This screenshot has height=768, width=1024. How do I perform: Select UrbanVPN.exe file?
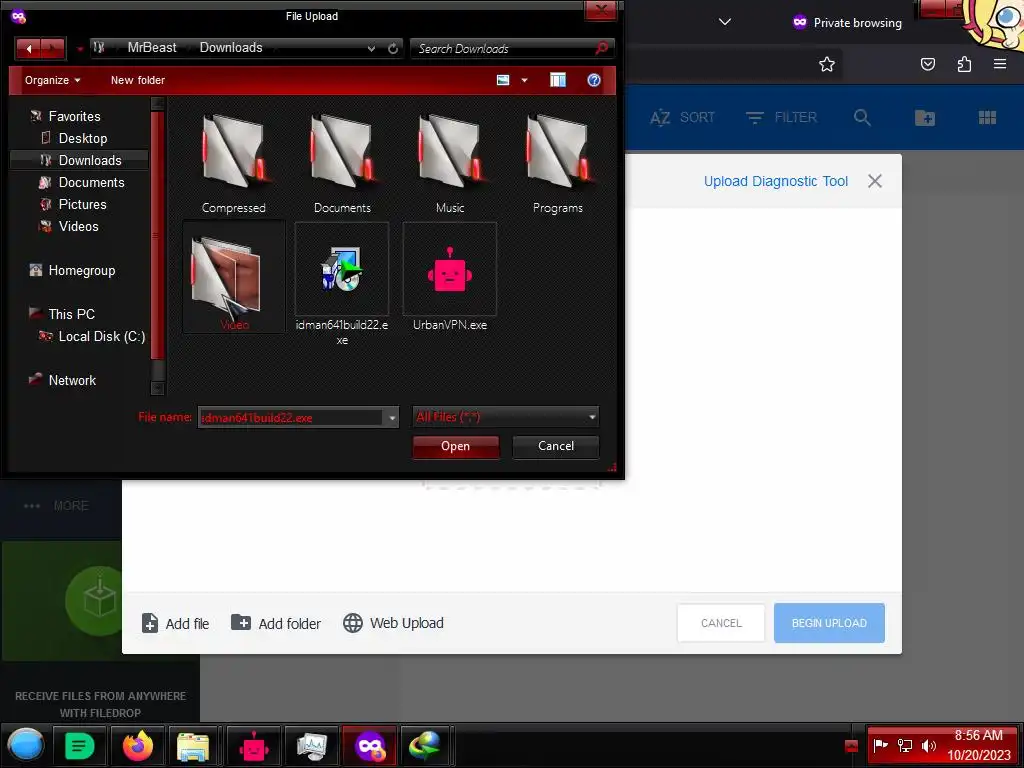450,278
